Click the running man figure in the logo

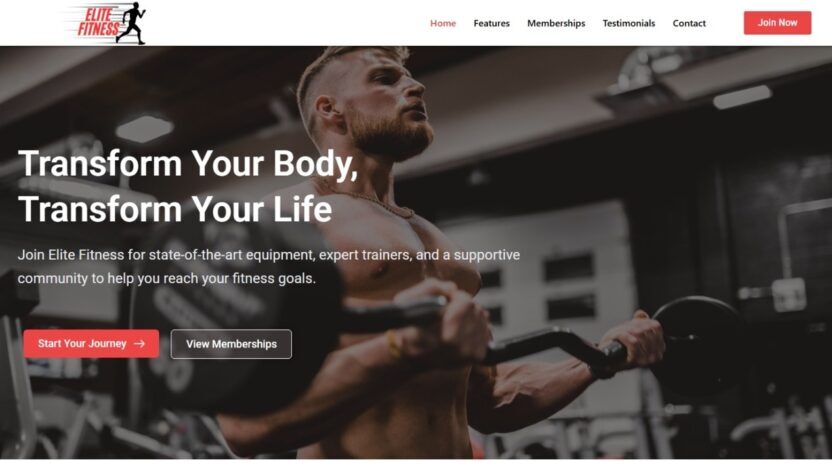click(x=132, y=23)
